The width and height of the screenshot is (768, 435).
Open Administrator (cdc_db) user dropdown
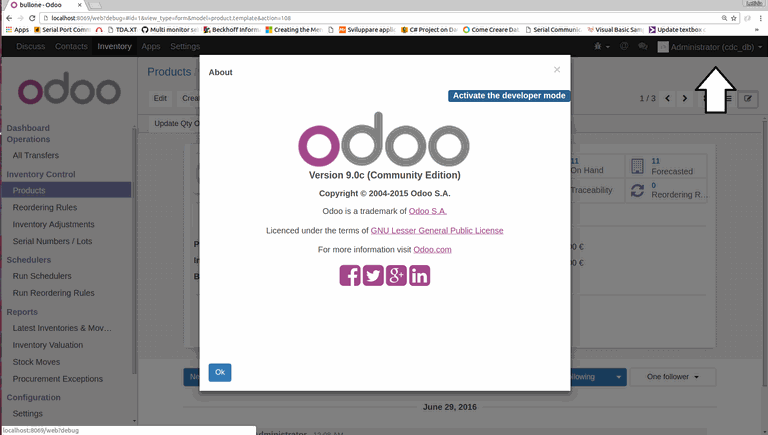point(710,47)
